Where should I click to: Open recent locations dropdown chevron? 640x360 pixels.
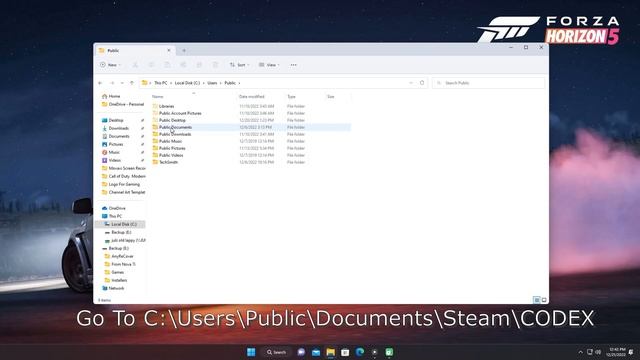click(122, 83)
